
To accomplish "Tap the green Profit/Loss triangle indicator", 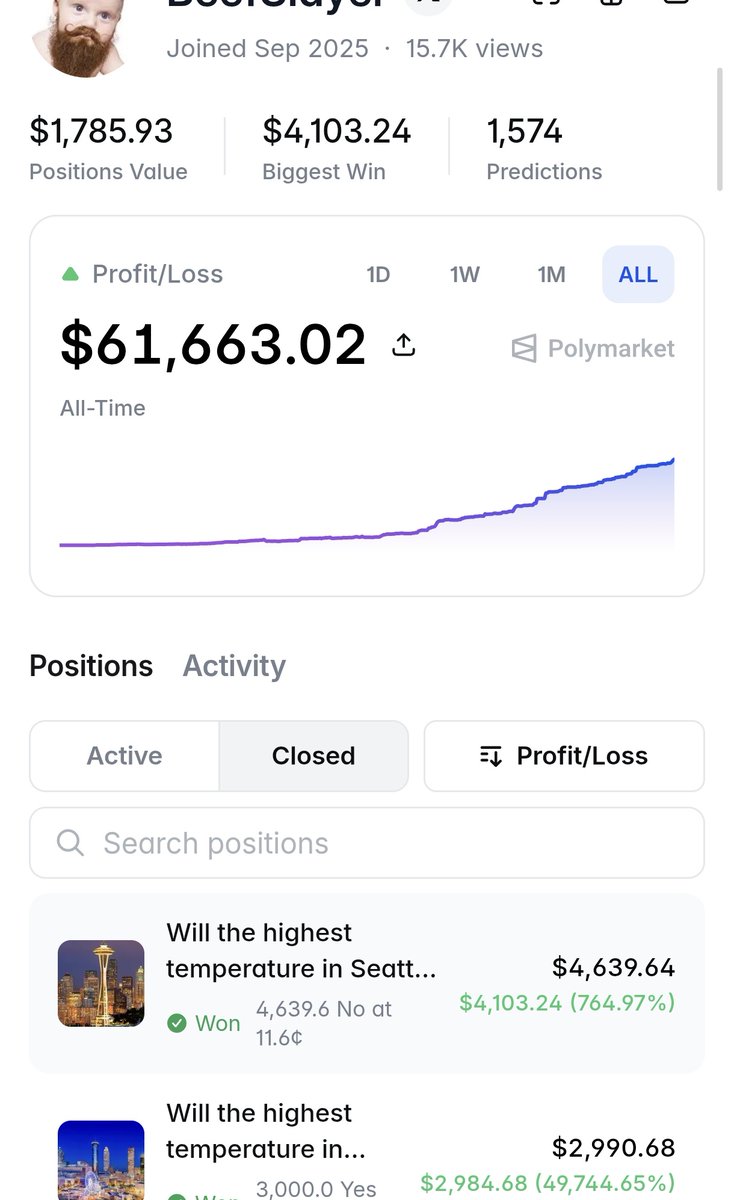I will pyautogui.click(x=70, y=274).
